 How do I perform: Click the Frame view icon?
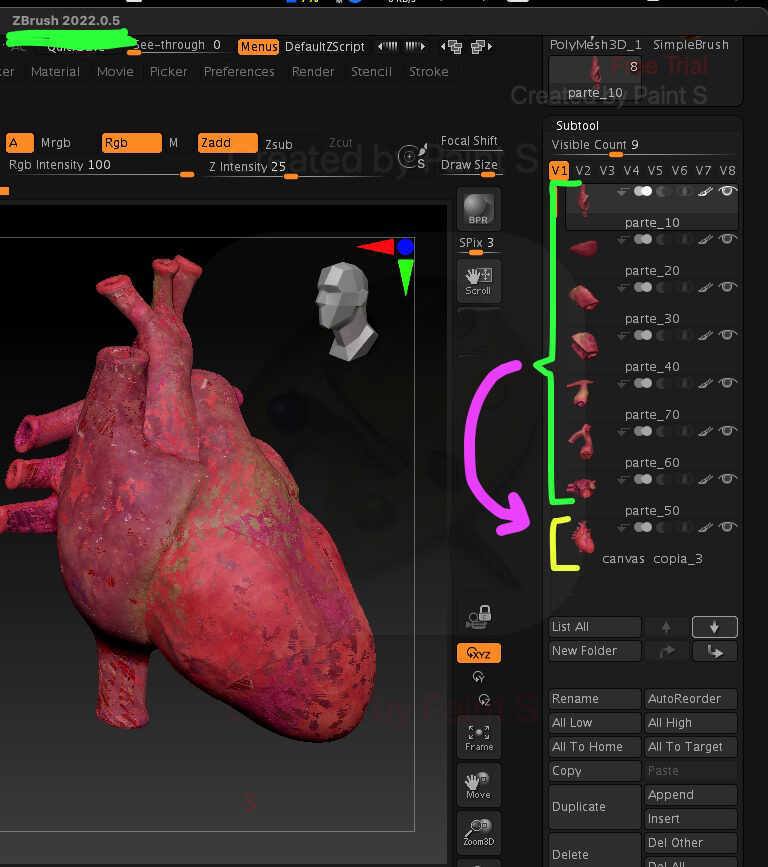pos(478,737)
